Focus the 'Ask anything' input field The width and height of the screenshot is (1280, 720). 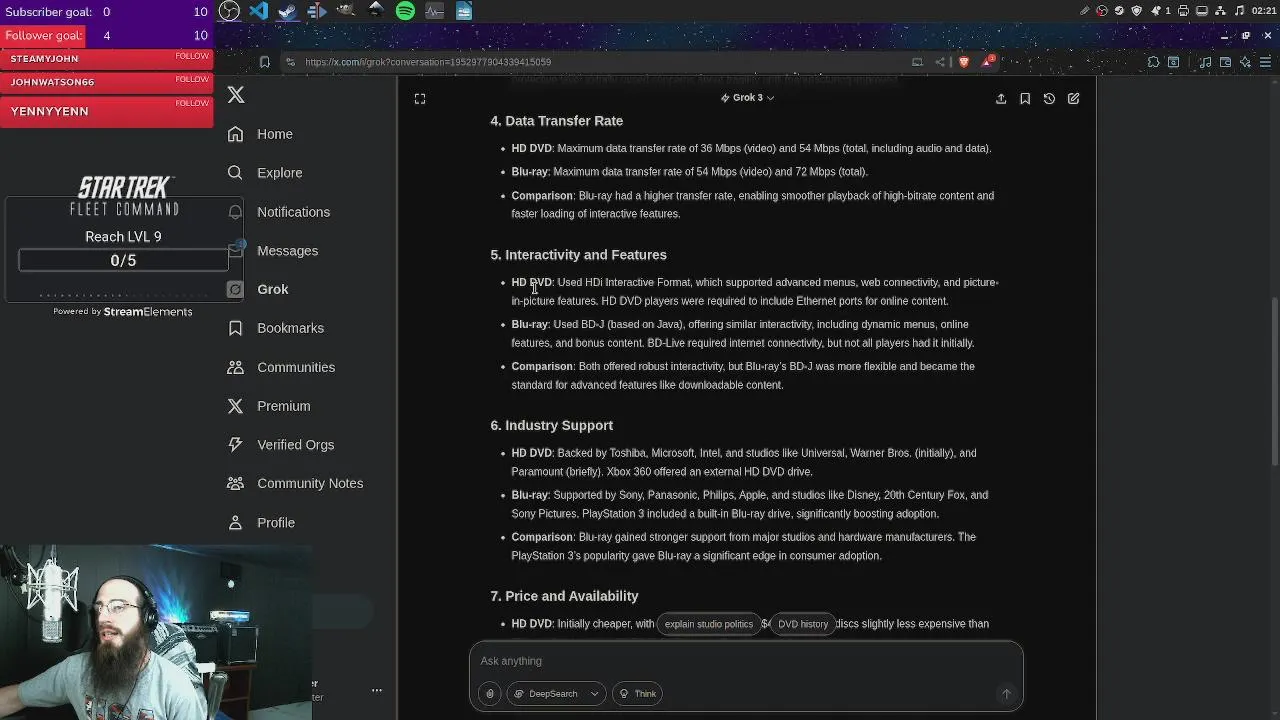pos(746,661)
